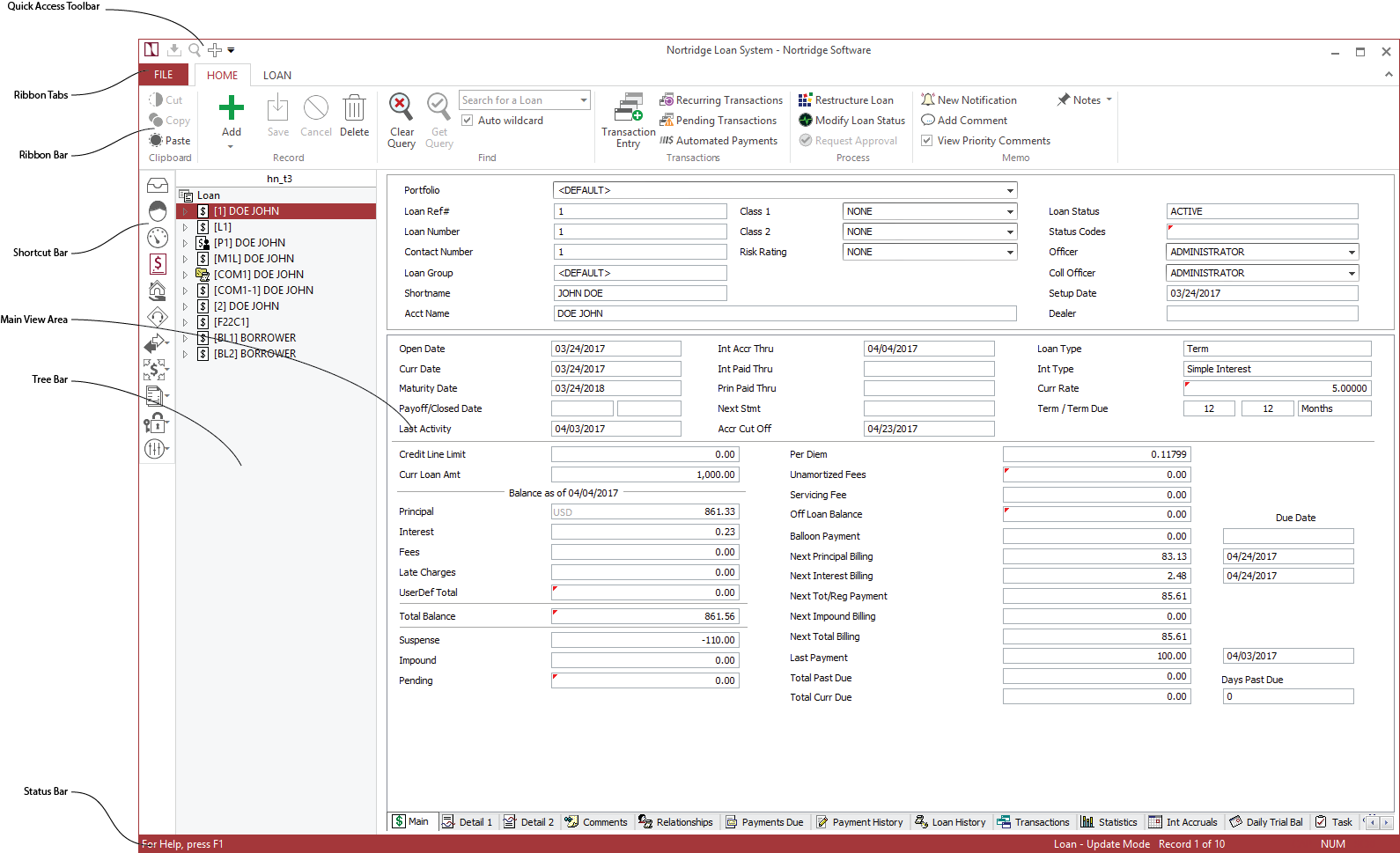Image resolution: width=1400 pixels, height=853 pixels.
Task: Open the Search for a Loan dropdown
Action: point(583,100)
